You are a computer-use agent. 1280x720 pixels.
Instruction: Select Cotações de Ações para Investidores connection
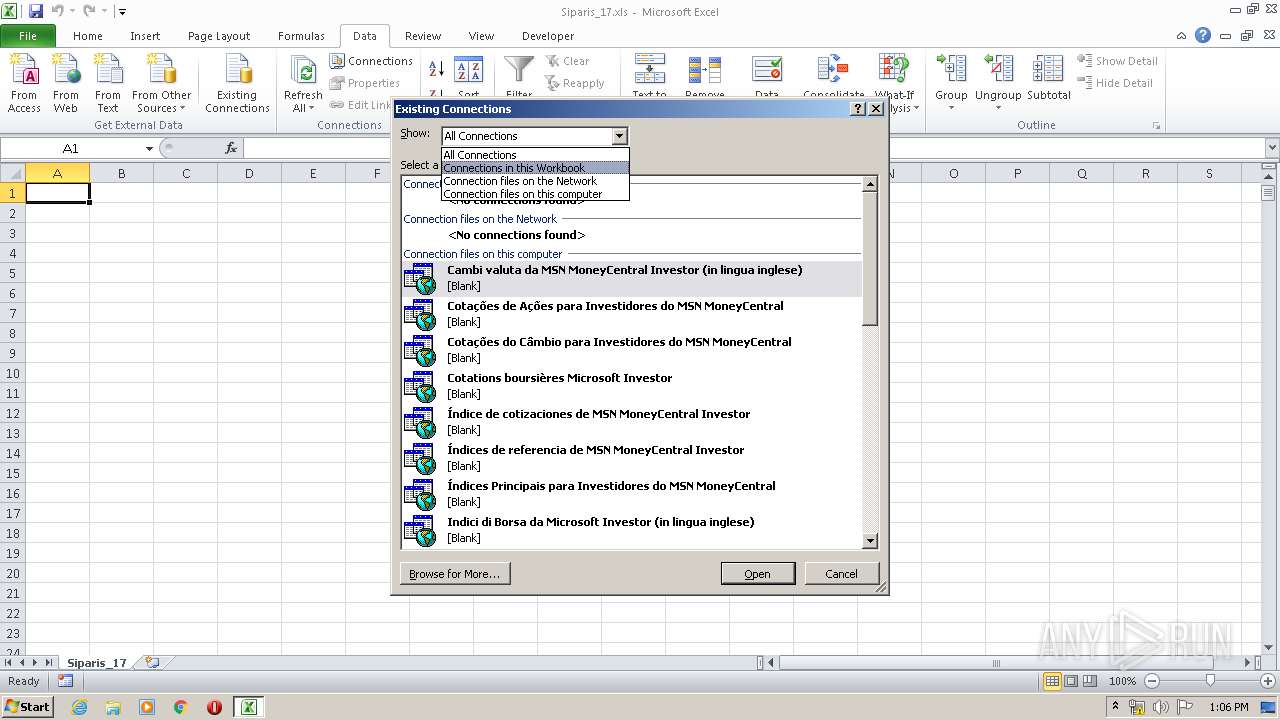point(631,314)
